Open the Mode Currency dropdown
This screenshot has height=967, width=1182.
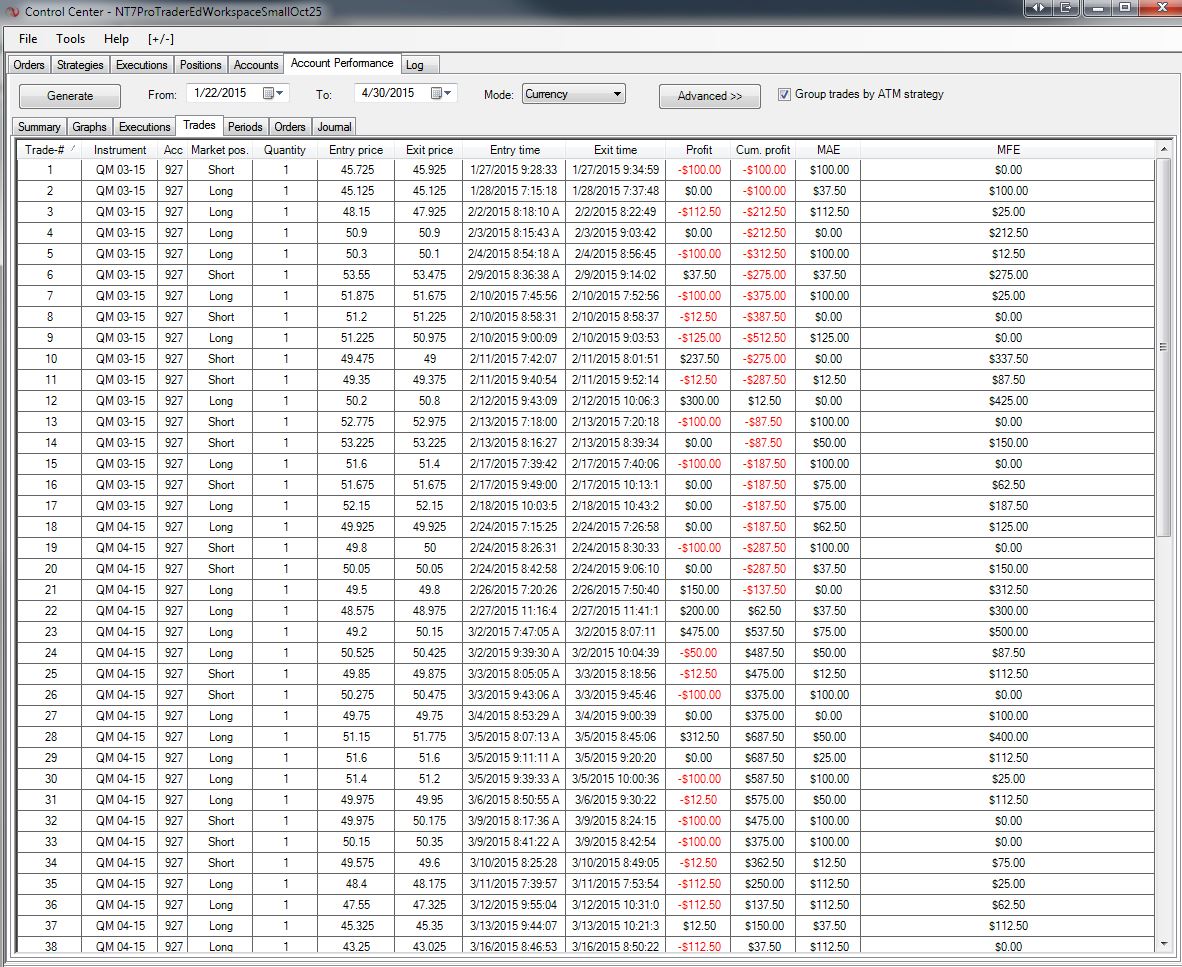[x=574, y=94]
